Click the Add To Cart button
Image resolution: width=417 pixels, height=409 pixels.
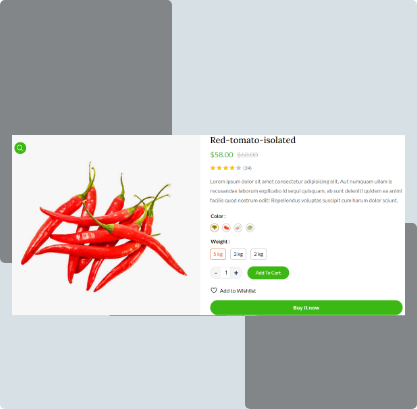point(268,273)
